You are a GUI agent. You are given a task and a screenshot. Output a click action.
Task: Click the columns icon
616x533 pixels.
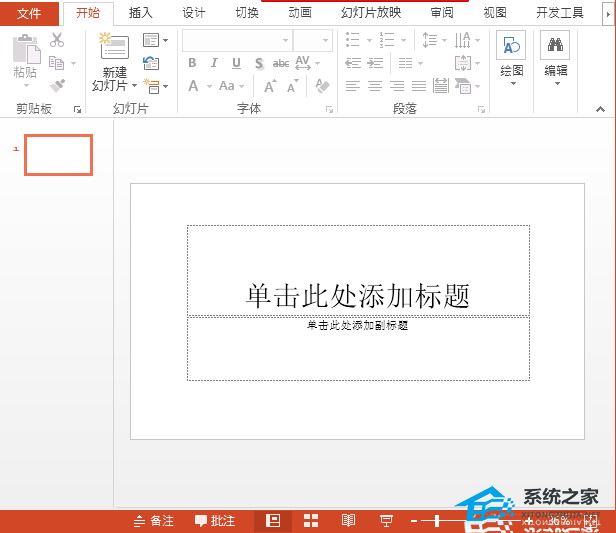405,63
